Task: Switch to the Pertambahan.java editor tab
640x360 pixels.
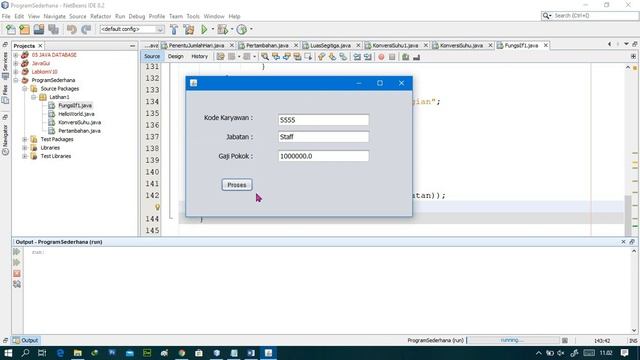Action: click(267, 45)
